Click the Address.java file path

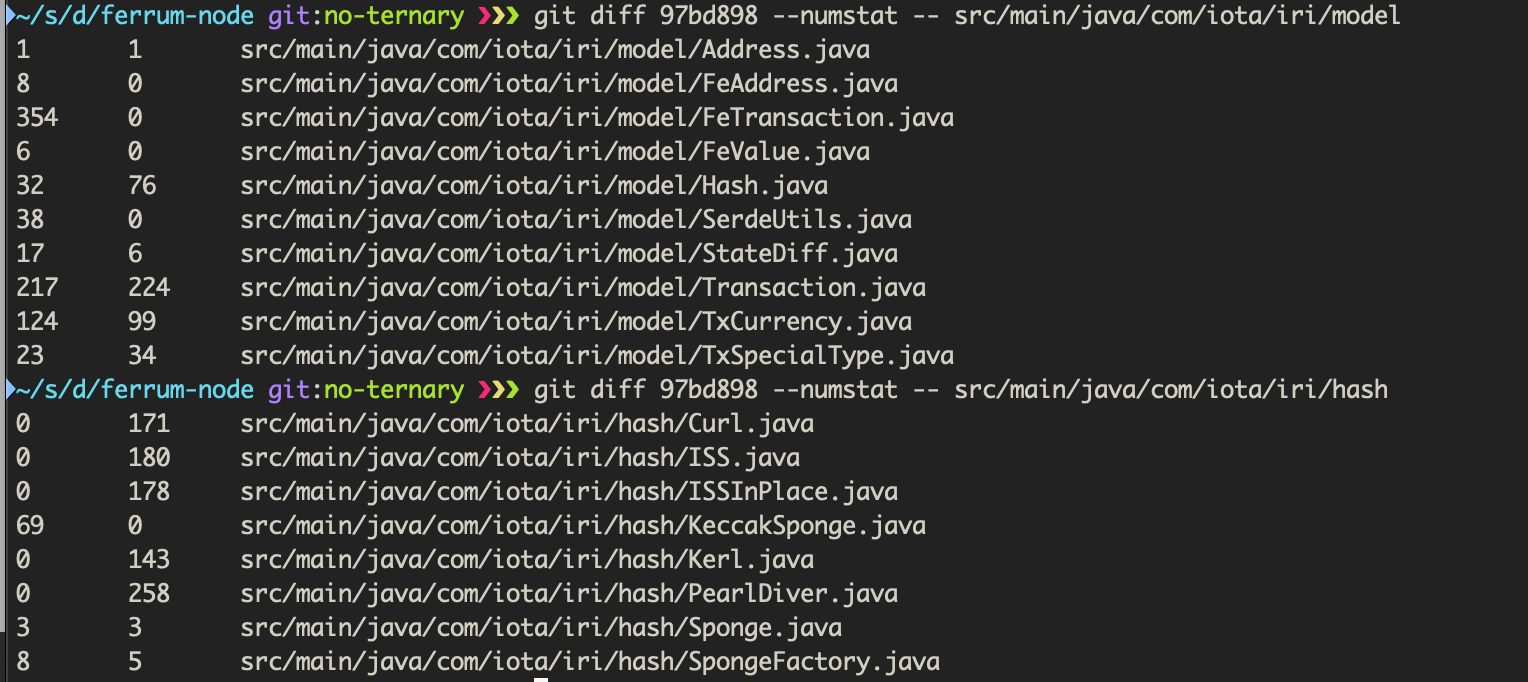click(555, 50)
